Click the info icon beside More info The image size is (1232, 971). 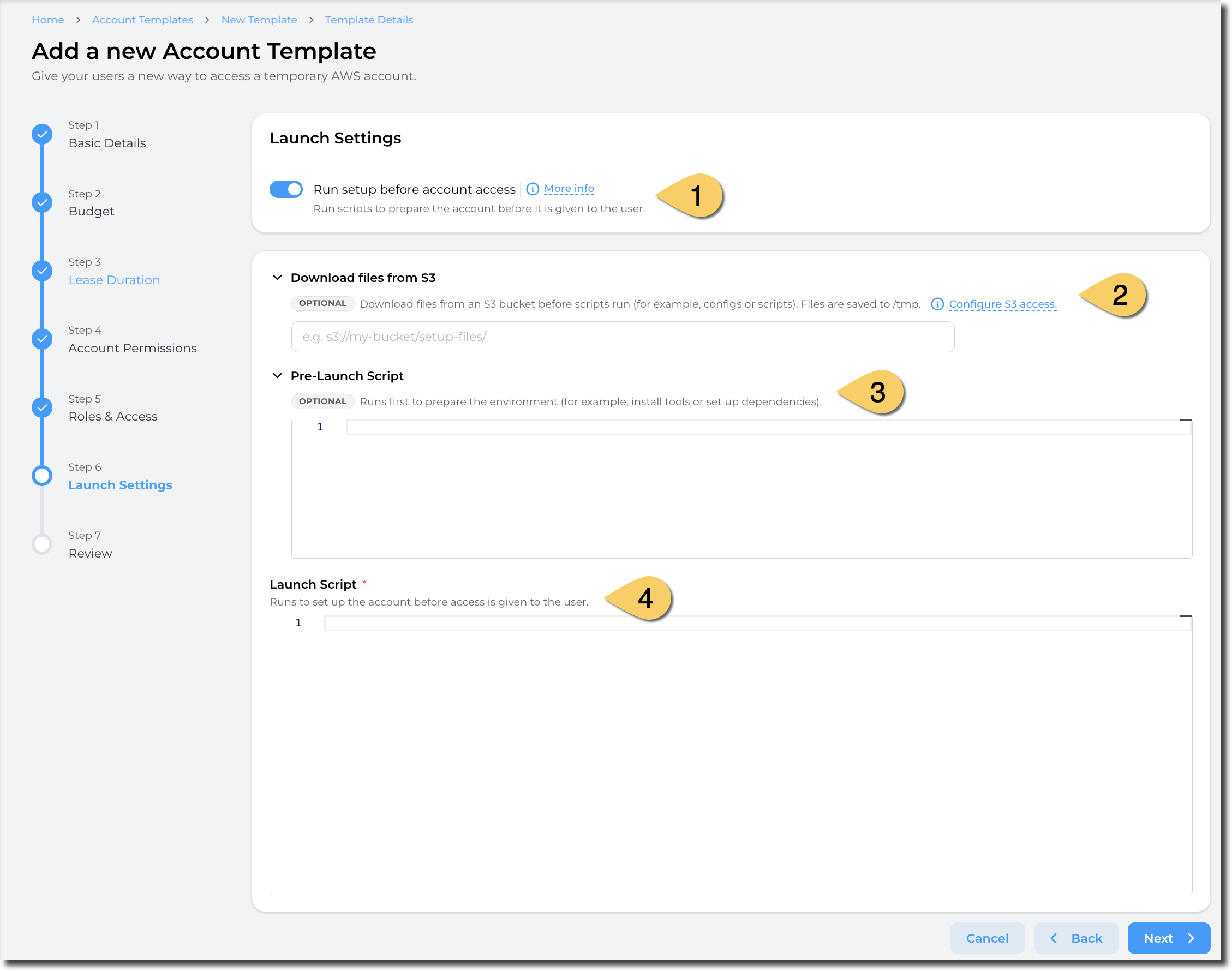click(532, 189)
